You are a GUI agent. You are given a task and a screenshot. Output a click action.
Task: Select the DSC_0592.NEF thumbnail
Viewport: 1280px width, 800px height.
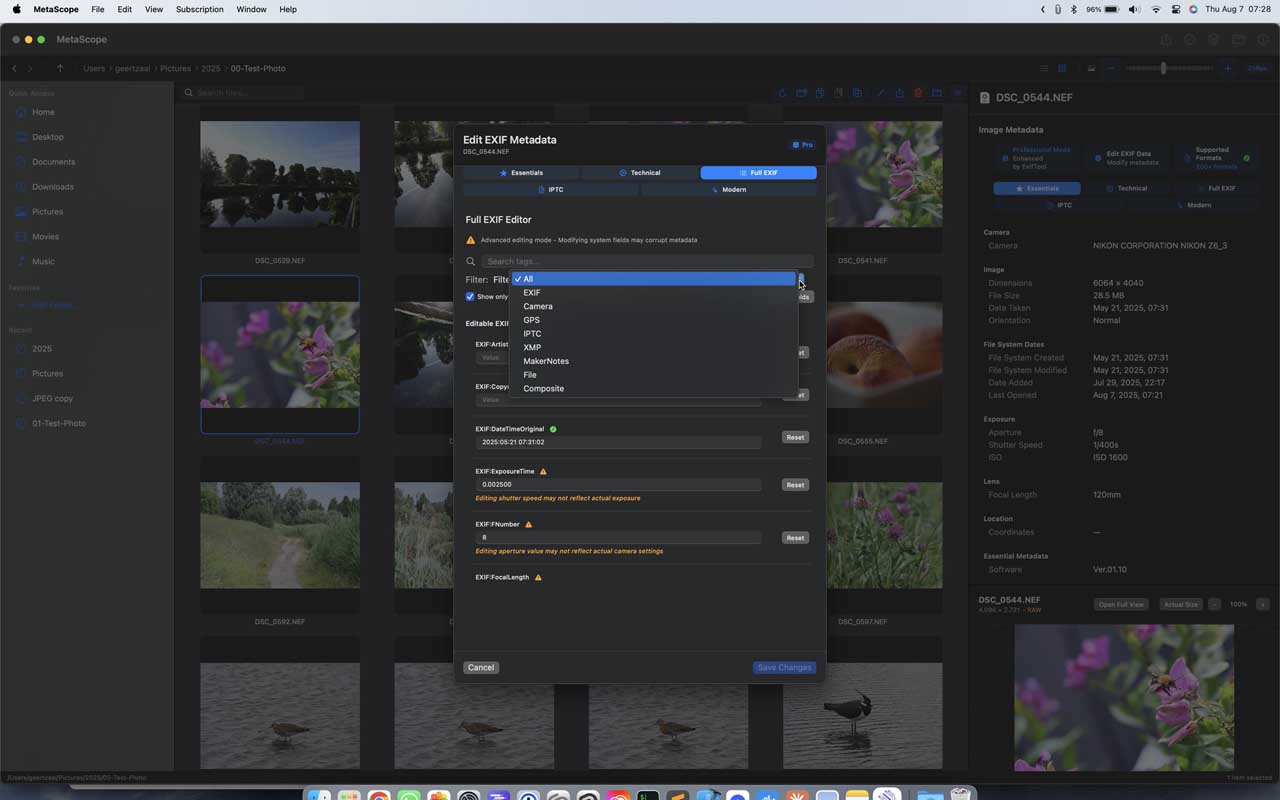pos(280,535)
